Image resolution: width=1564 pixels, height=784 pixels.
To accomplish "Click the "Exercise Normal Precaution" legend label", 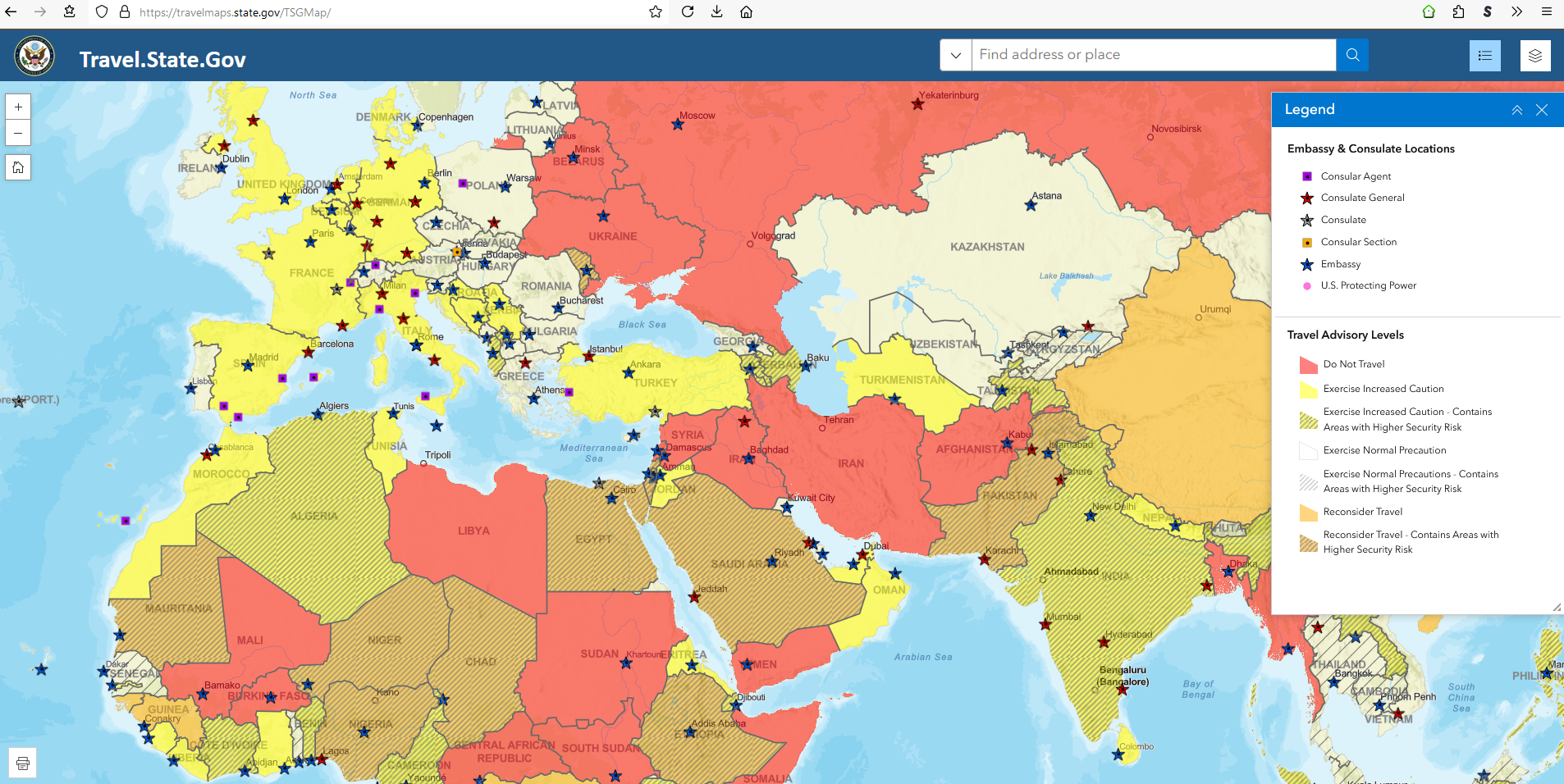I will tap(1385, 450).
